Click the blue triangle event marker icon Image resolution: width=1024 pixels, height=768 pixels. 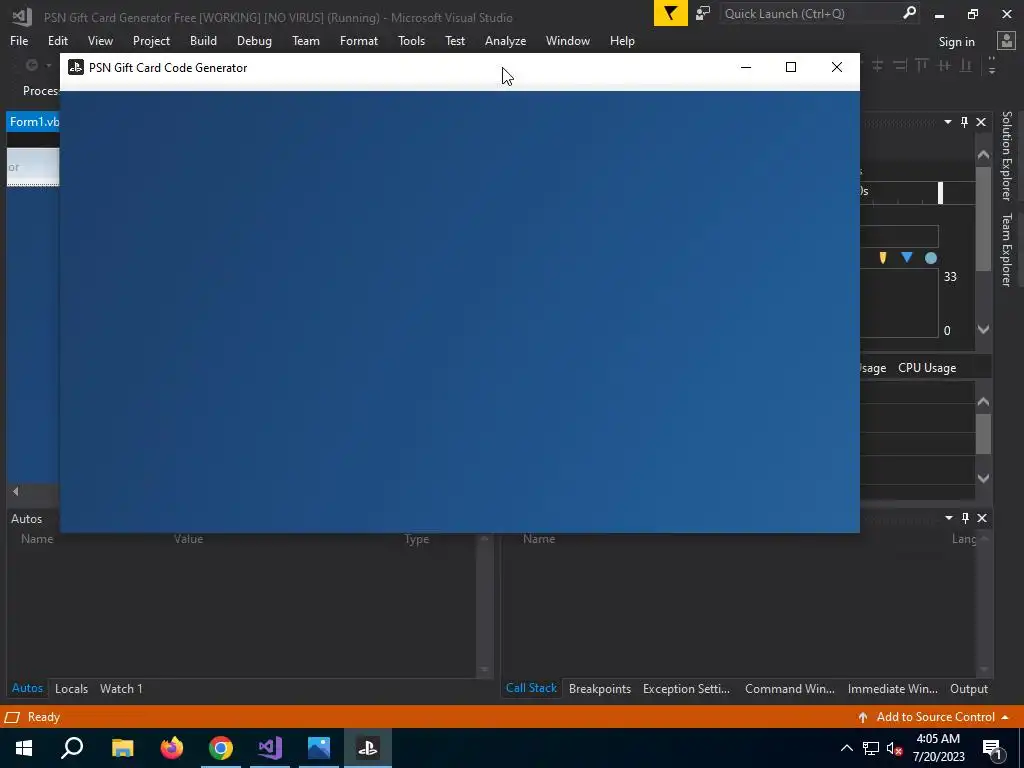pyautogui.click(x=906, y=257)
